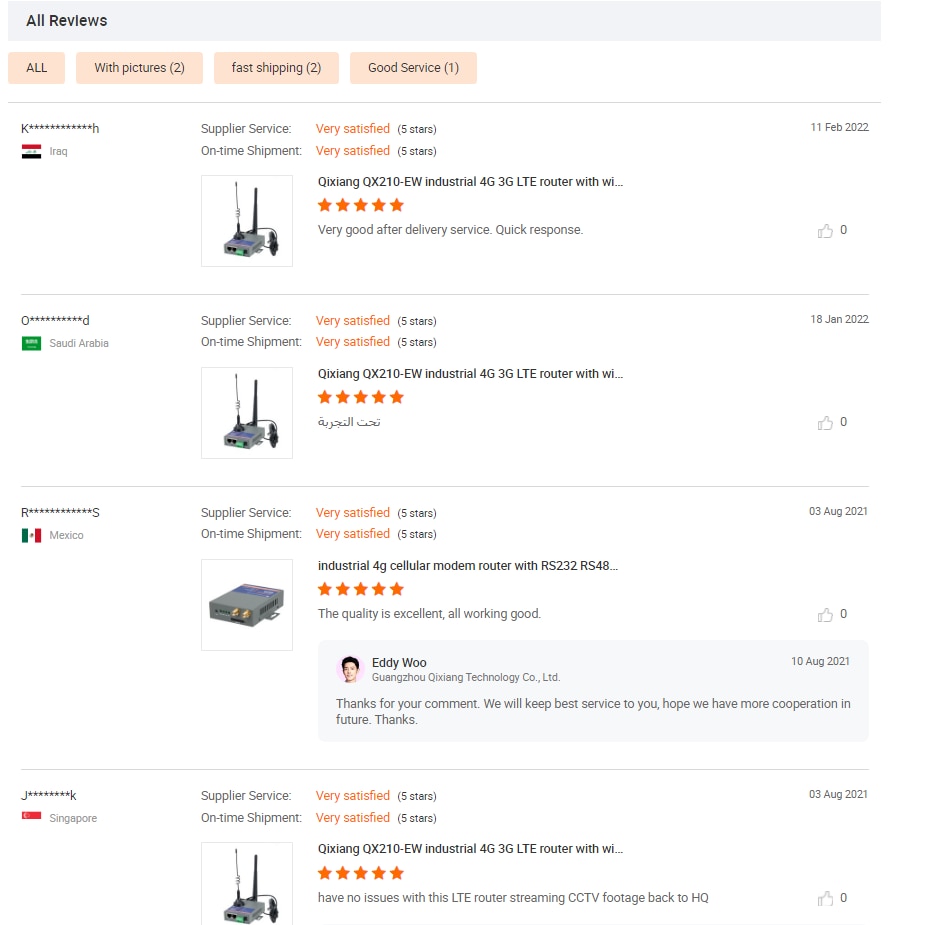Filter reviews by Good Service (1)
The image size is (926, 925).
413,68
